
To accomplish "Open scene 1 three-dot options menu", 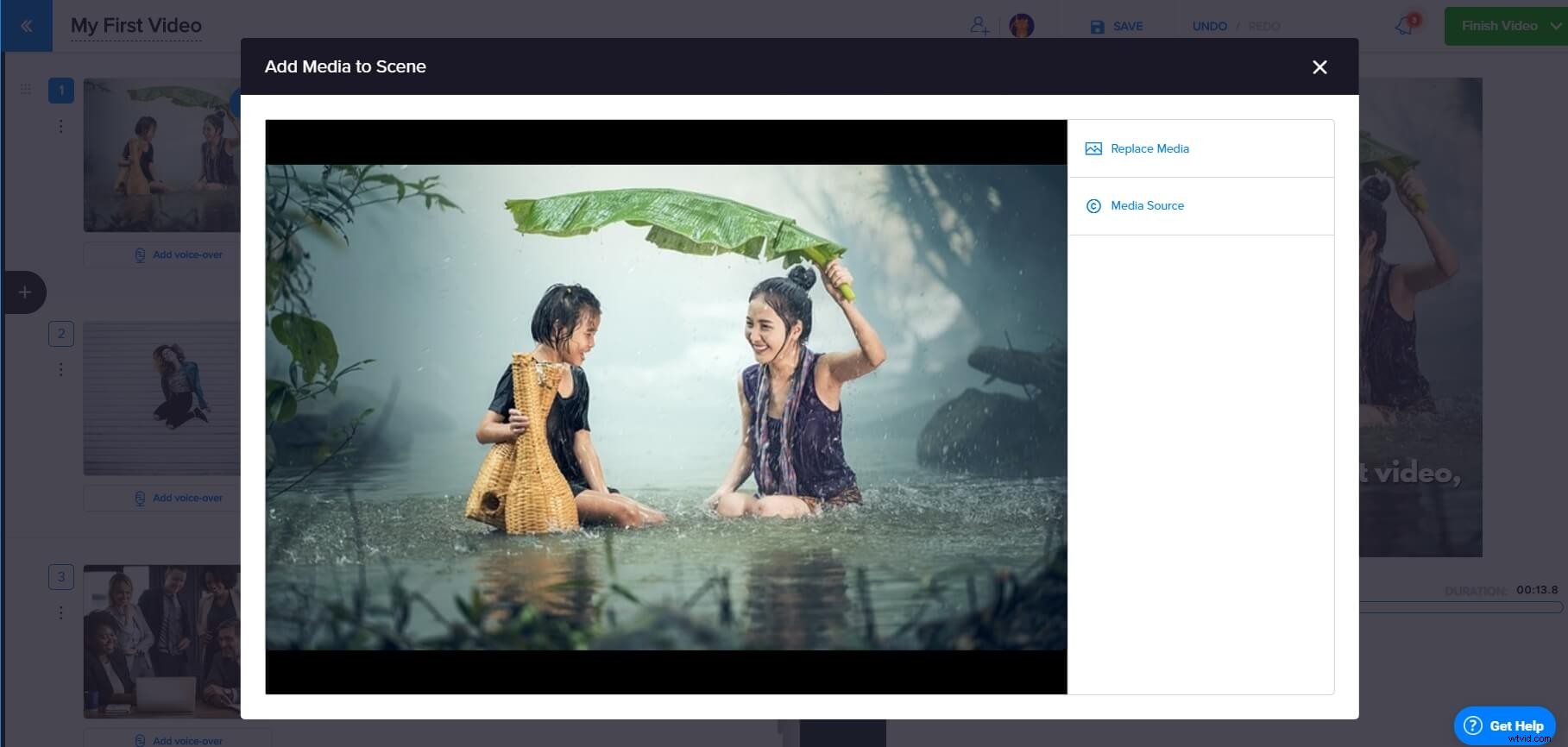I will 60,127.
